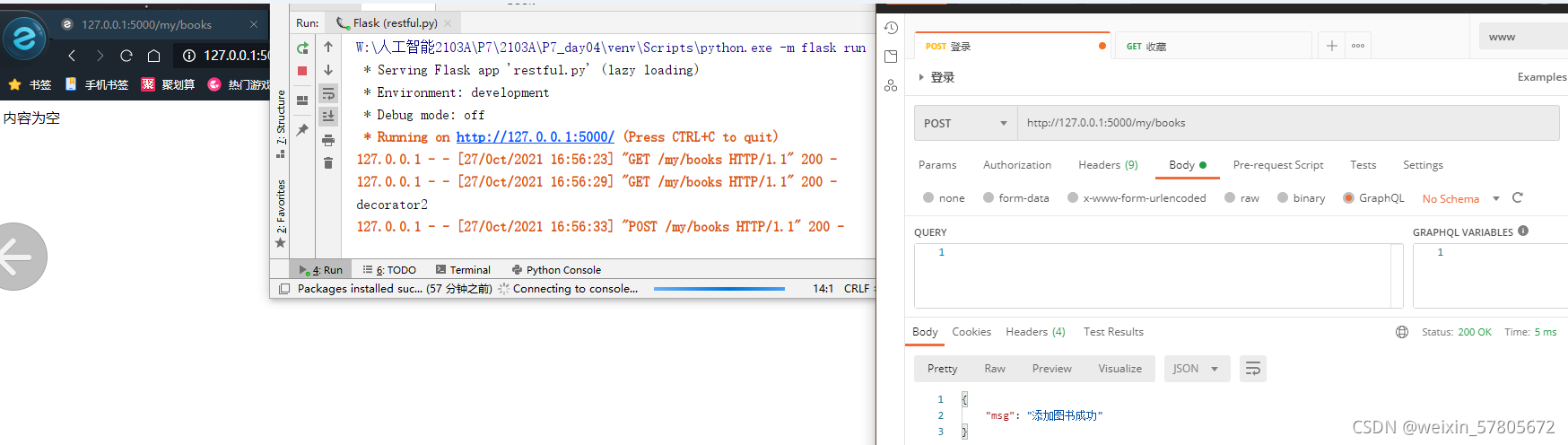Click the down stack trace arrow
The width and height of the screenshot is (1568, 445).
[x=328, y=70]
